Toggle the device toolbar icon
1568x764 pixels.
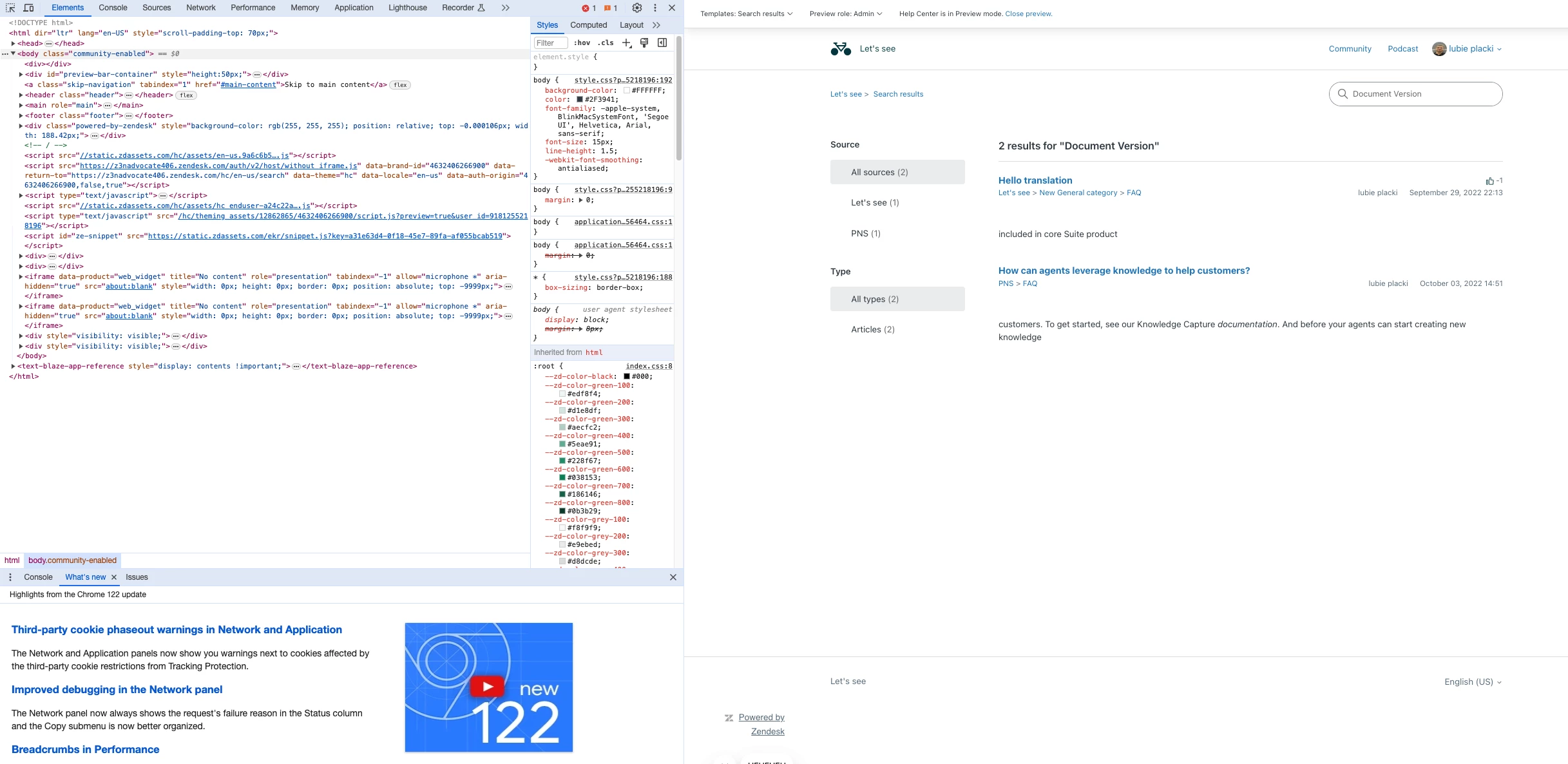coord(28,8)
